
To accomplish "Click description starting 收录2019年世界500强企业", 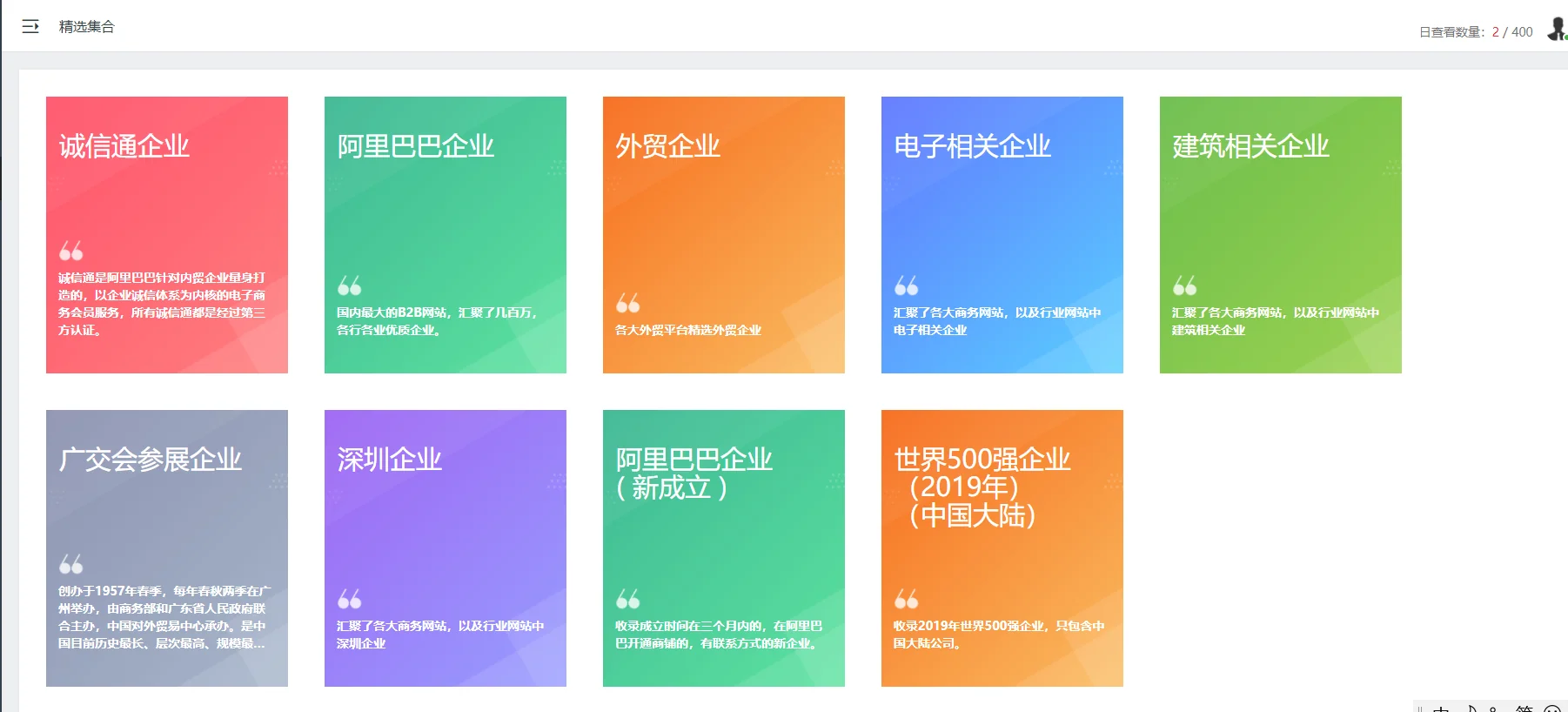I will (x=999, y=635).
